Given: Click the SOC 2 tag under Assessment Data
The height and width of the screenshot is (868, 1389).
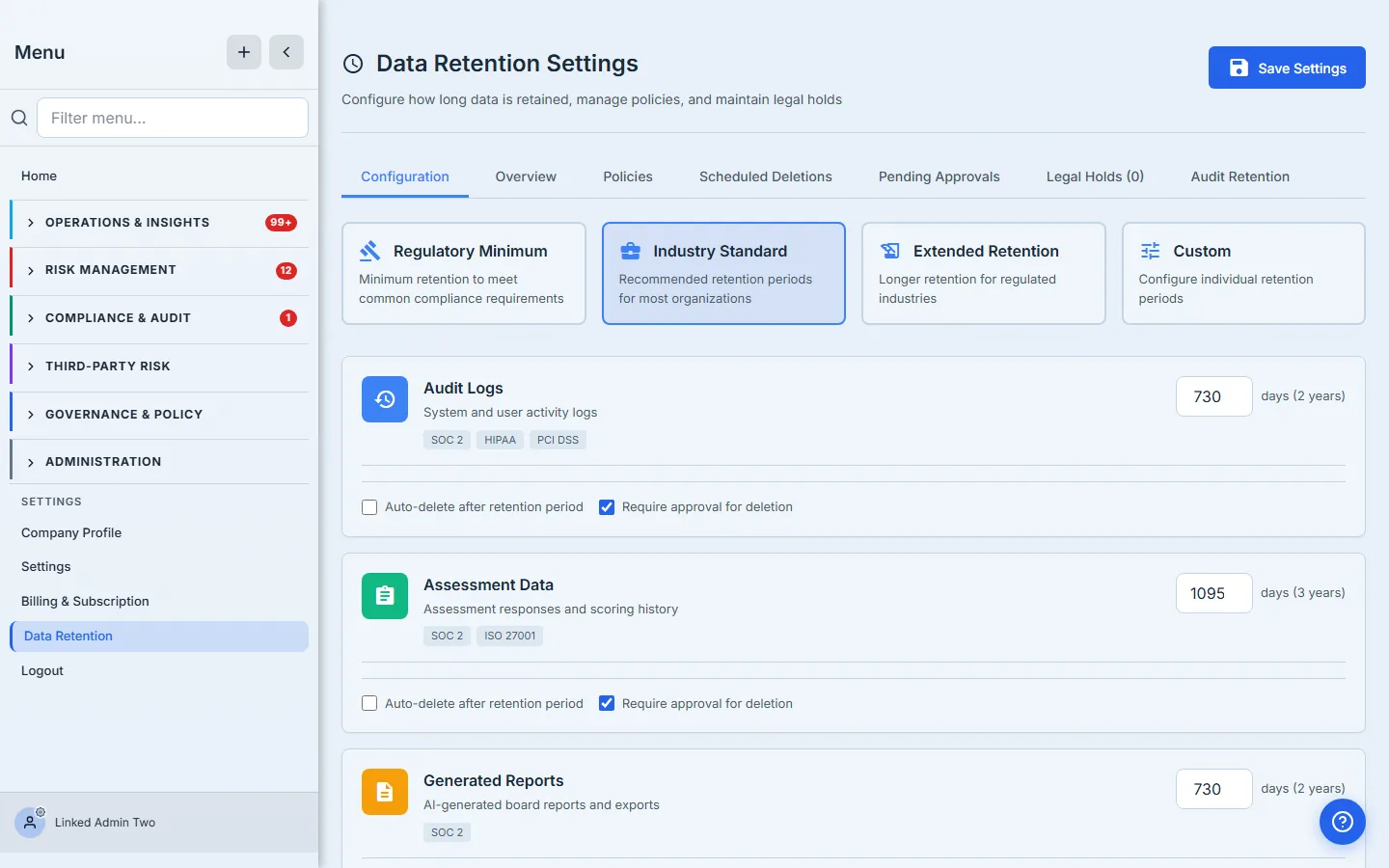Looking at the screenshot, I should pyautogui.click(x=447, y=637).
